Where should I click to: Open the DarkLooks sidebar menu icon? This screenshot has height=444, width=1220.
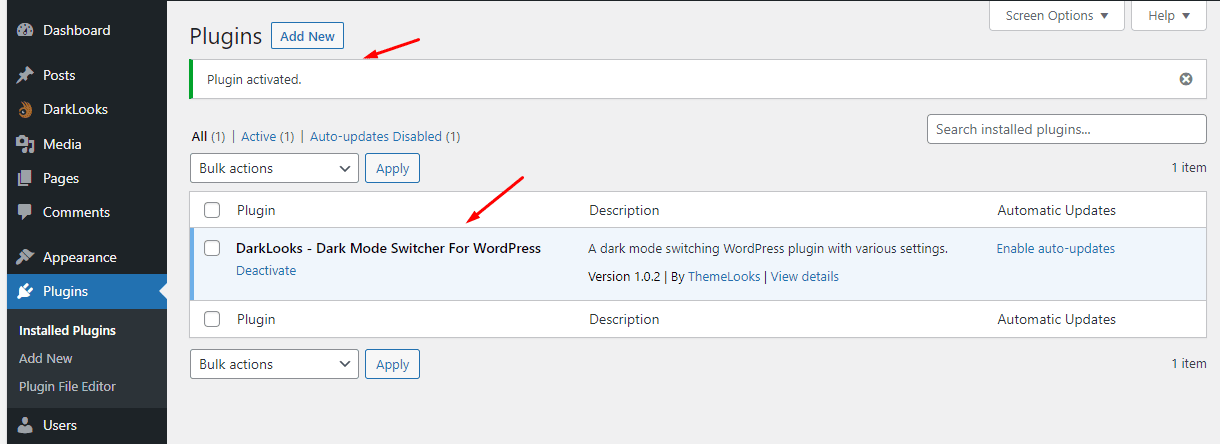pyautogui.click(x=26, y=110)
